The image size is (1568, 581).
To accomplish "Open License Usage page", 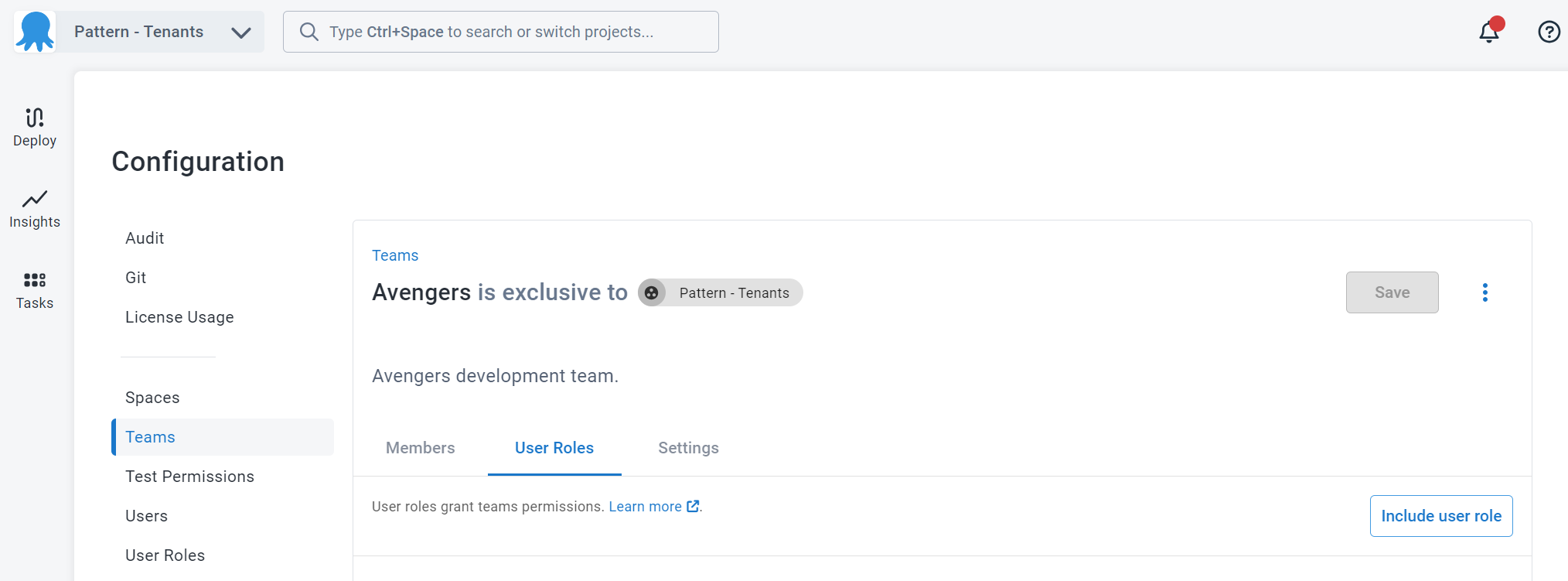I will click(x=179, y=317).
